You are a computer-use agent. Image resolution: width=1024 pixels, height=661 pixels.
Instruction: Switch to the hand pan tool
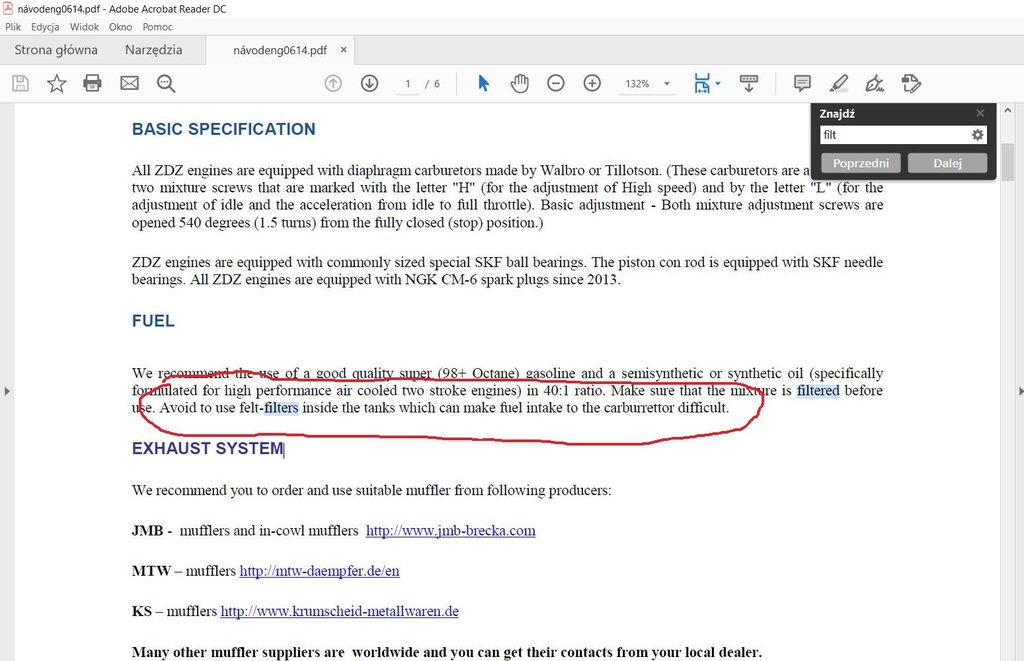coord(519,83)
